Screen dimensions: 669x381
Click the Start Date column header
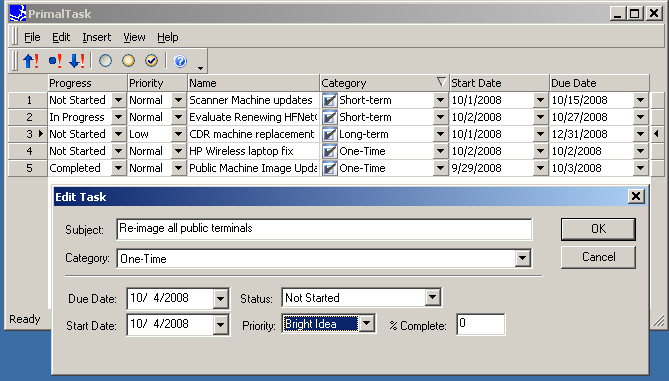pos(499,83)
